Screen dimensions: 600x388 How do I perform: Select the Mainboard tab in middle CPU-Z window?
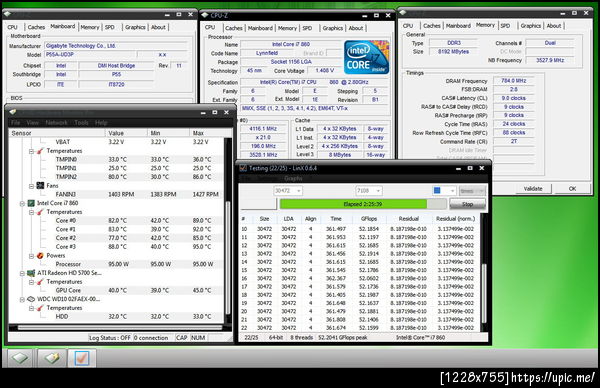click(260, 28)
